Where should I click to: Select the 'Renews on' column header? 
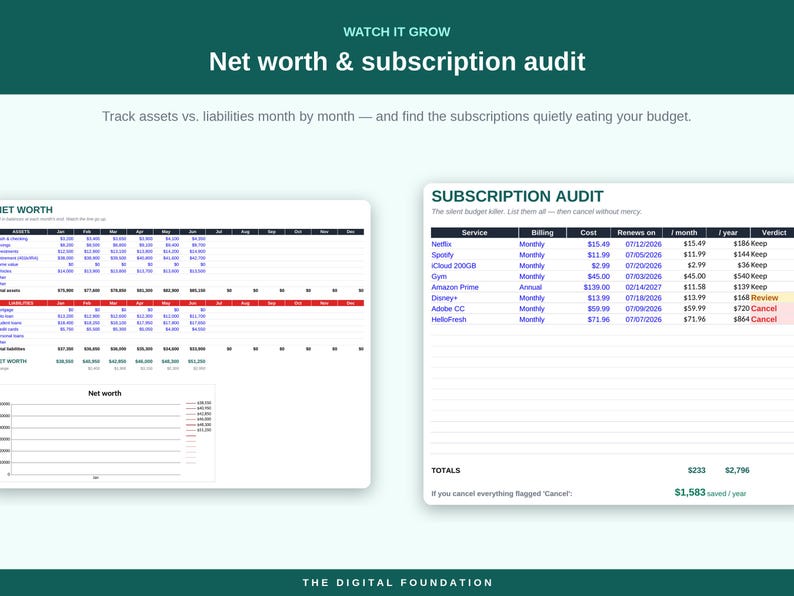[x=637, y=233]
